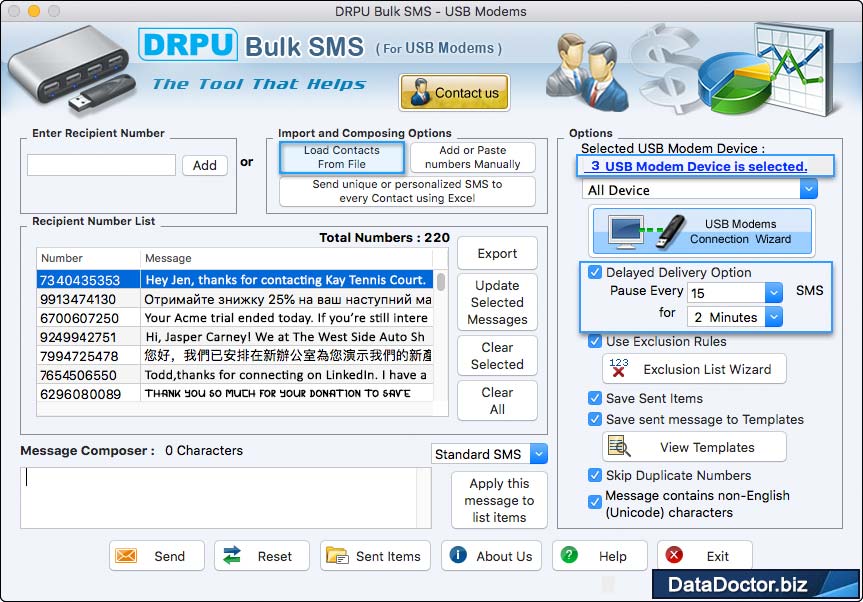
Task: Click the DataDoctor.biz banner
Action: click(x=756, y=584)
